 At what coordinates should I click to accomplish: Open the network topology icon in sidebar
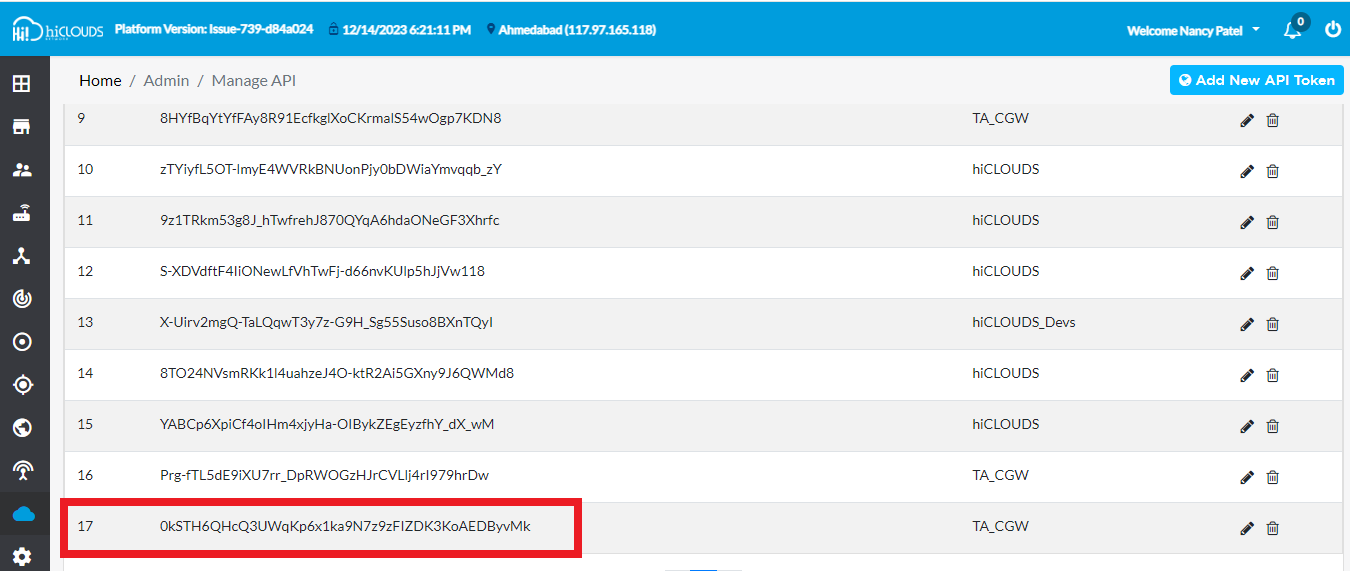pyautogui.click(x=21, y=256)
